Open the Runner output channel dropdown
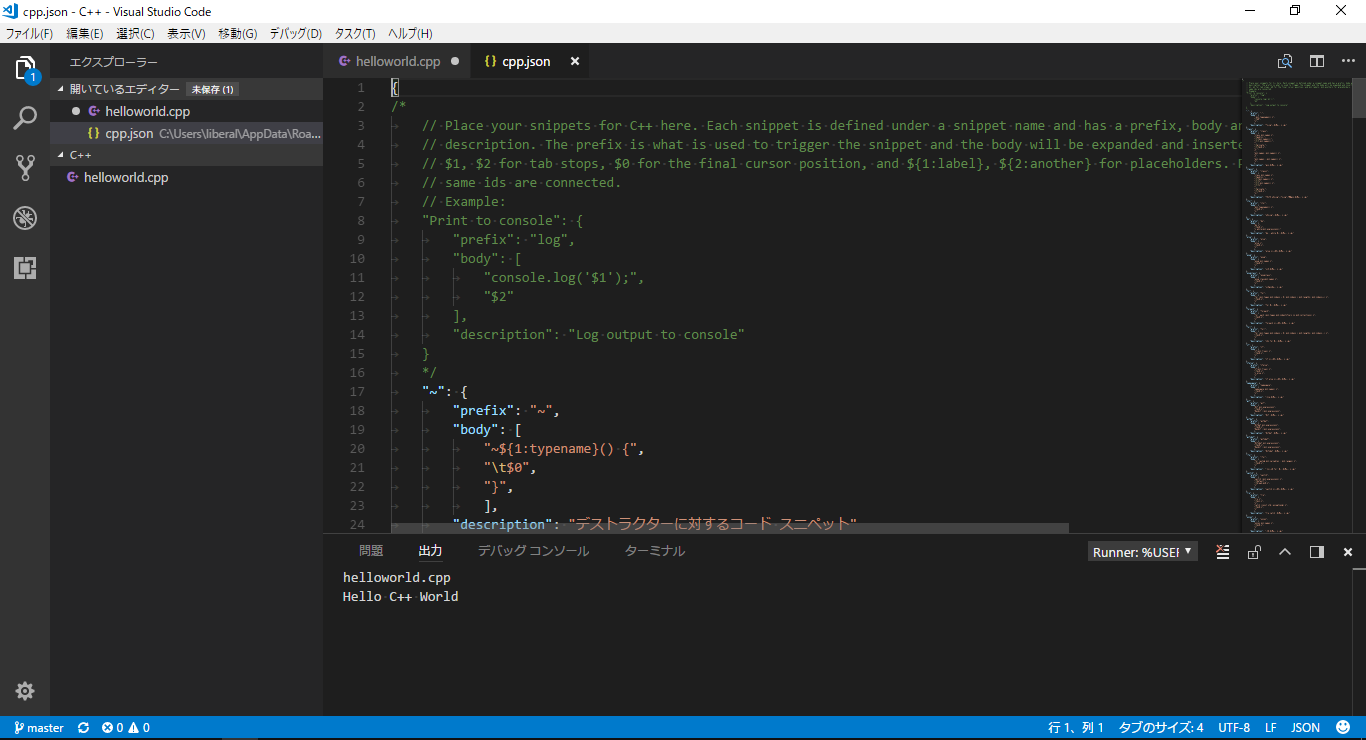Viewport: 1366px width, 740px height. pos(1143,552)
